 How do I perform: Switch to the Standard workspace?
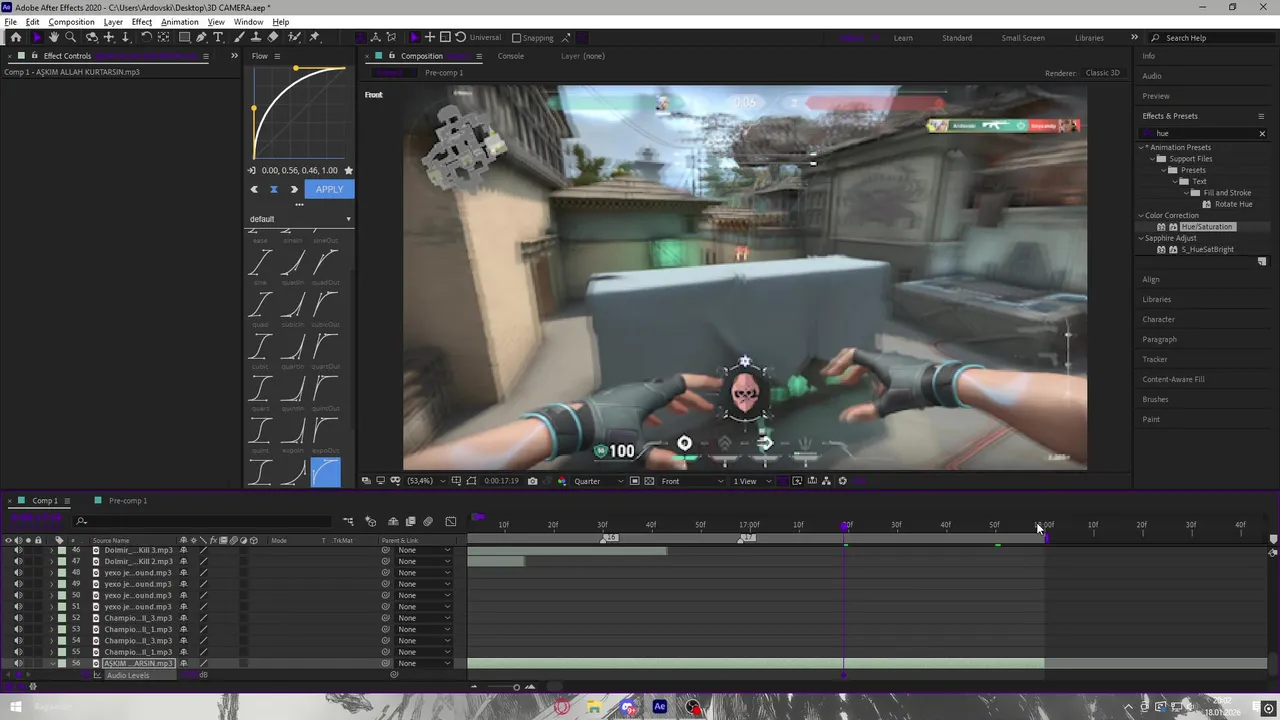coord(957,38)
